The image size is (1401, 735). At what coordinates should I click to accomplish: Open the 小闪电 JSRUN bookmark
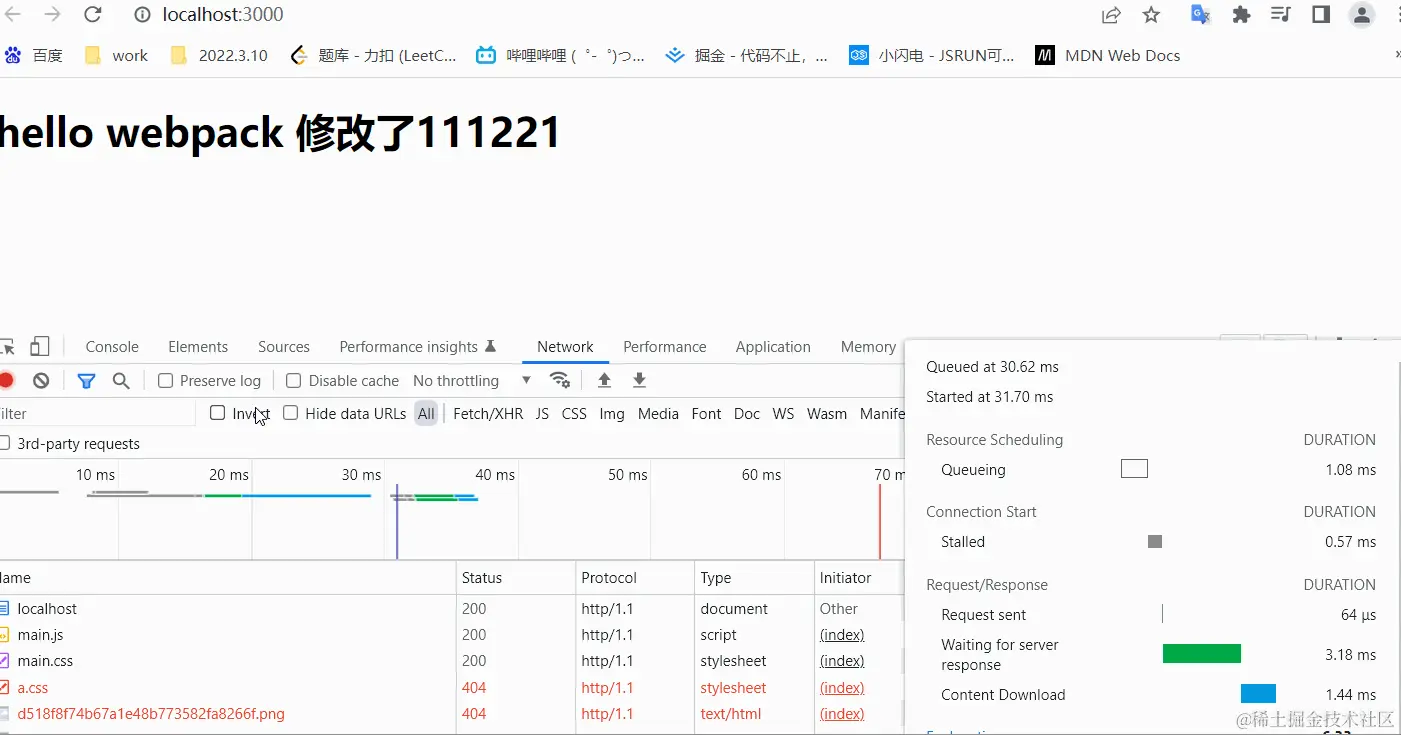932,56
